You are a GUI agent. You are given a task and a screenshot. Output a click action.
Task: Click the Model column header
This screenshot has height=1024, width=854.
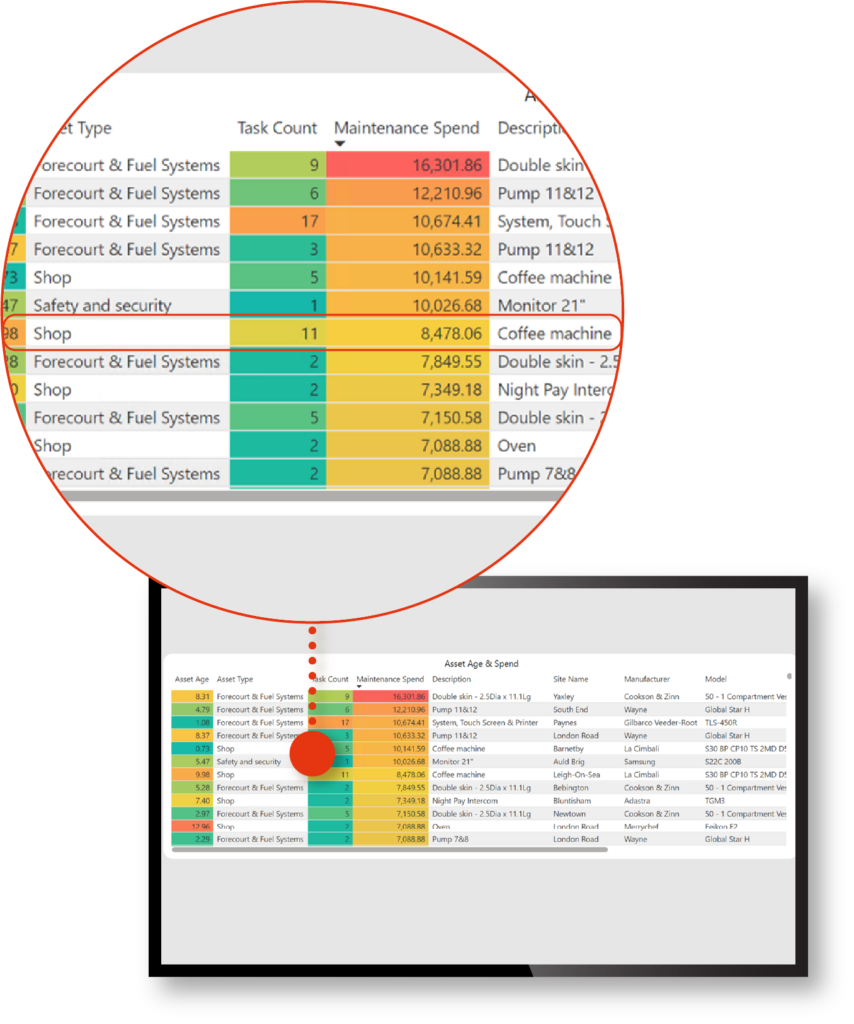pos(716,679)
